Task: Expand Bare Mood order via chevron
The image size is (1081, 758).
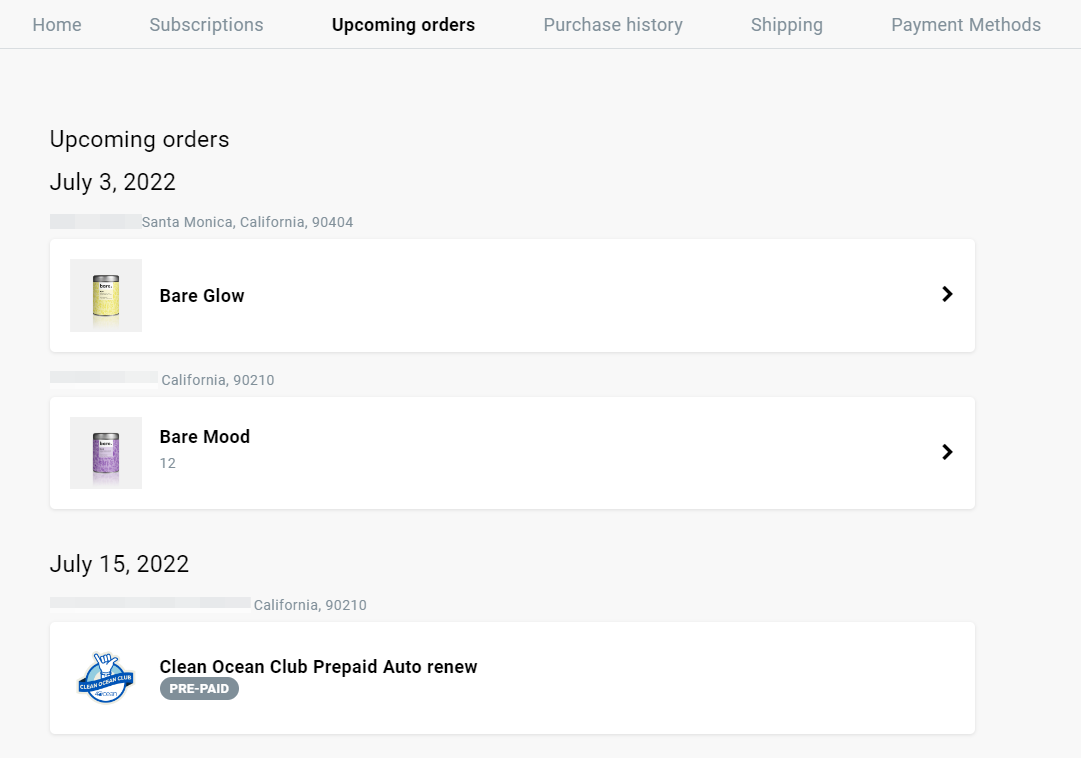Action: [x=947, y=452]
